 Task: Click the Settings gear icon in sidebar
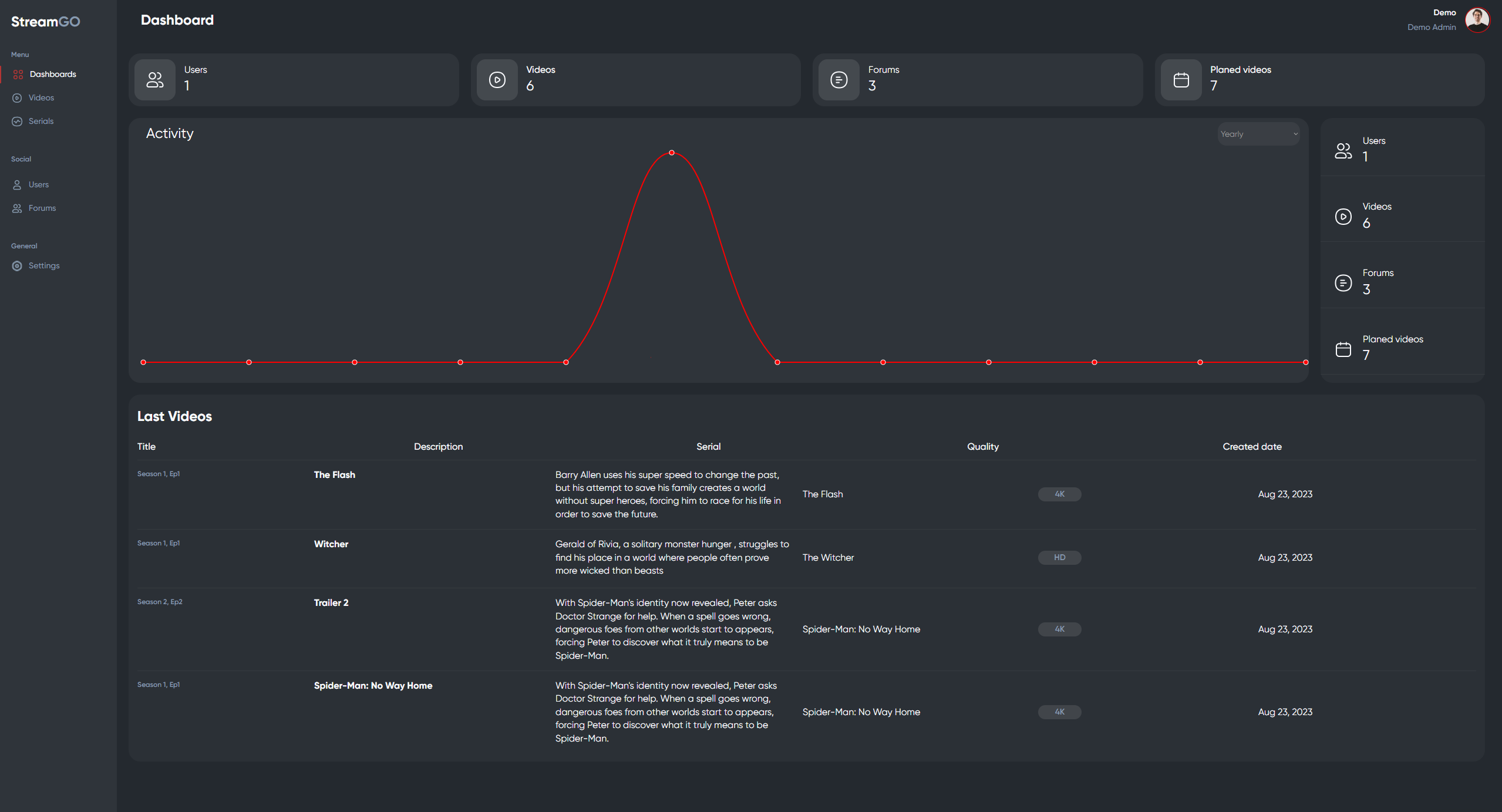coord(17,266)
